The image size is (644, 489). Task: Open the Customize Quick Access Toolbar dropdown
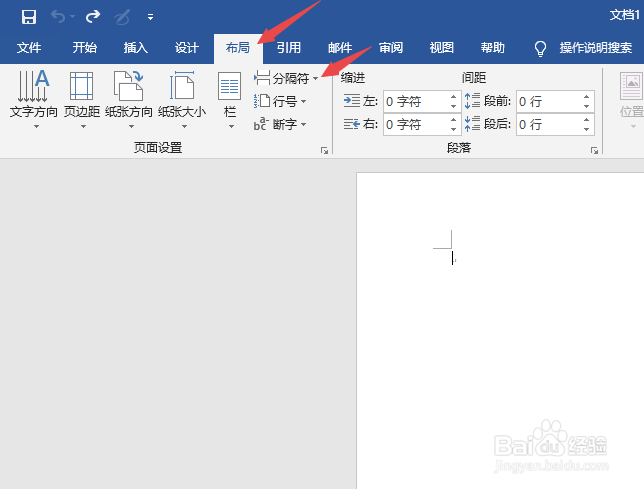click(x=150, y=17)
